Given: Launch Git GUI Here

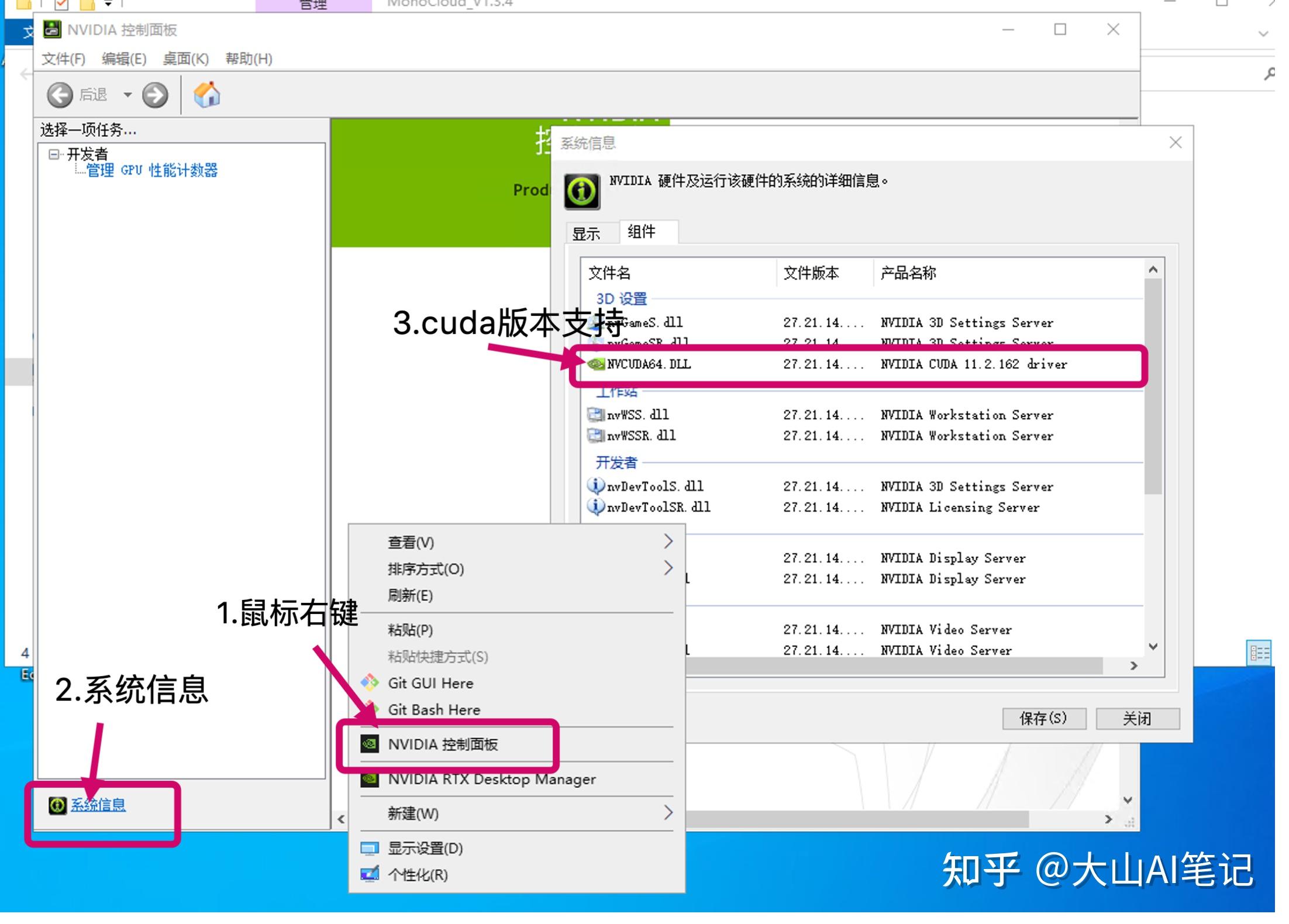Looking at the screenshot, I should [x=431, y=682].
